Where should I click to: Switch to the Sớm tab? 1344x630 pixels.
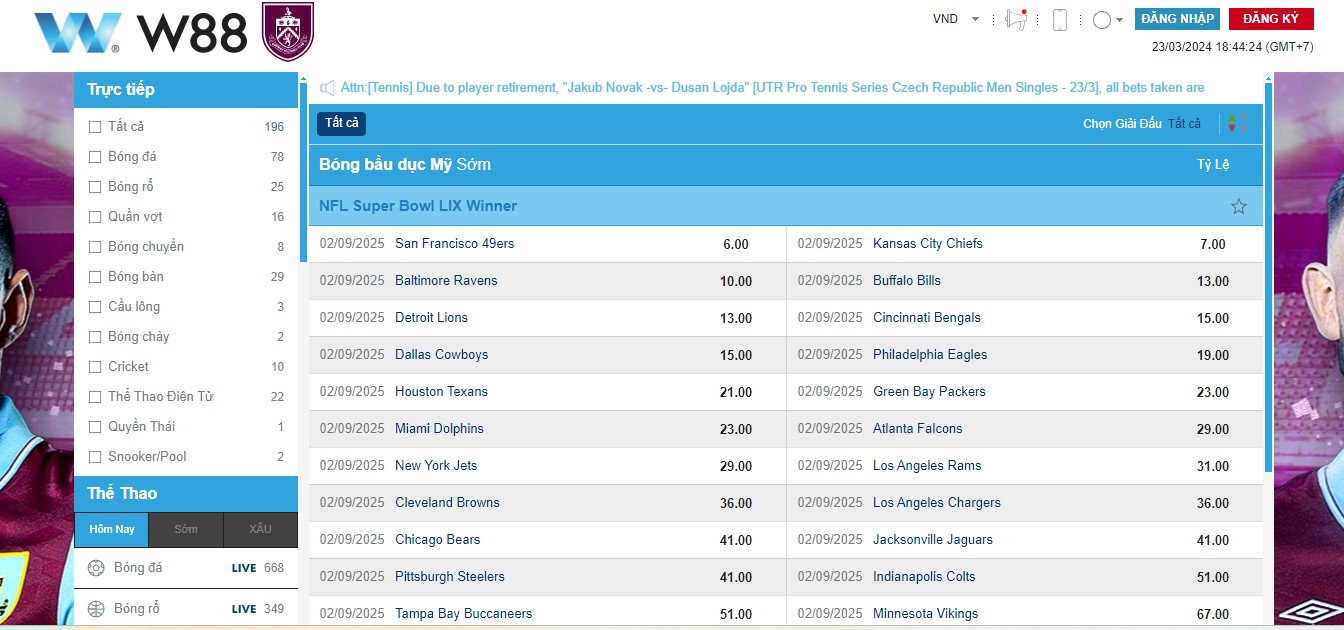pyautogui.click(x=185, y=530)
